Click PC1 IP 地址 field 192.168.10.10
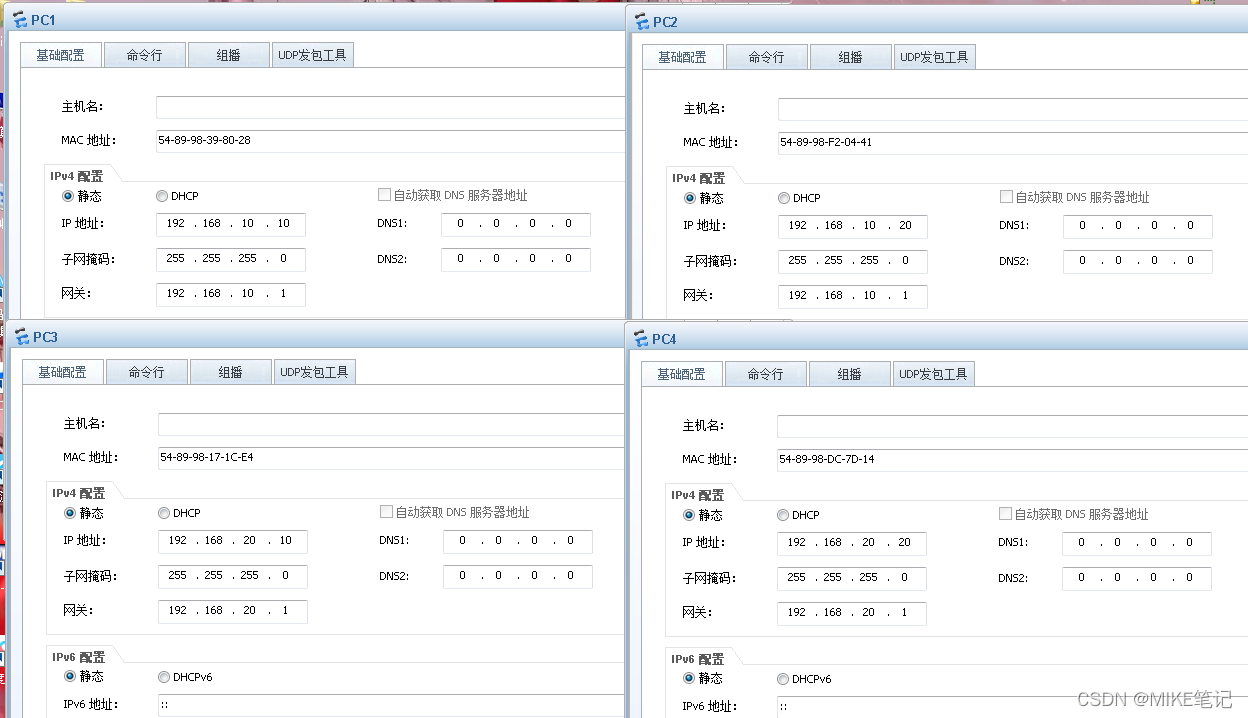Image resolution: width=1248 pixels, height=718 pixels. point(231,224)
